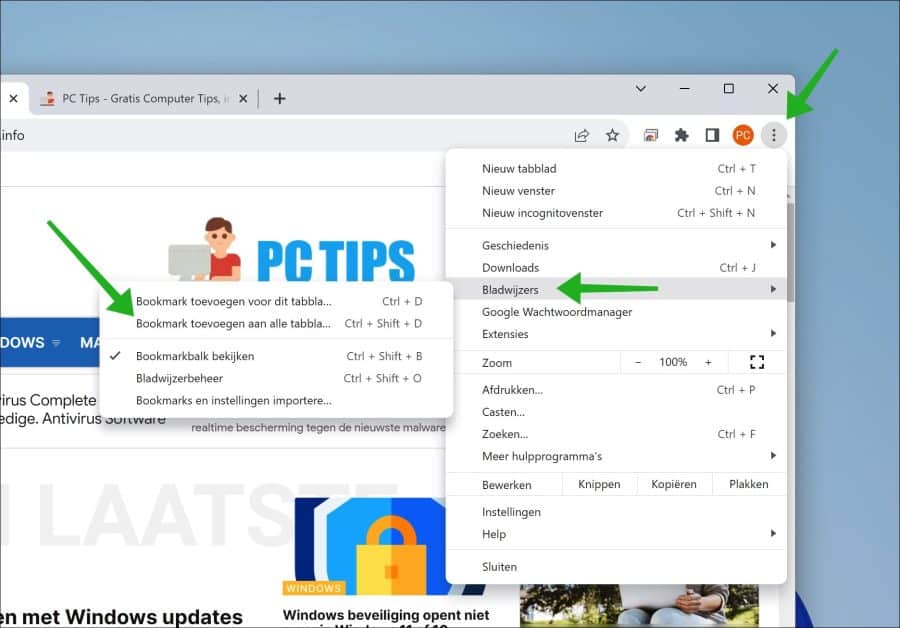This screenshot has height=628, width=900.
Task: Click the PC TIPS site logo
Action: point(292,250)
